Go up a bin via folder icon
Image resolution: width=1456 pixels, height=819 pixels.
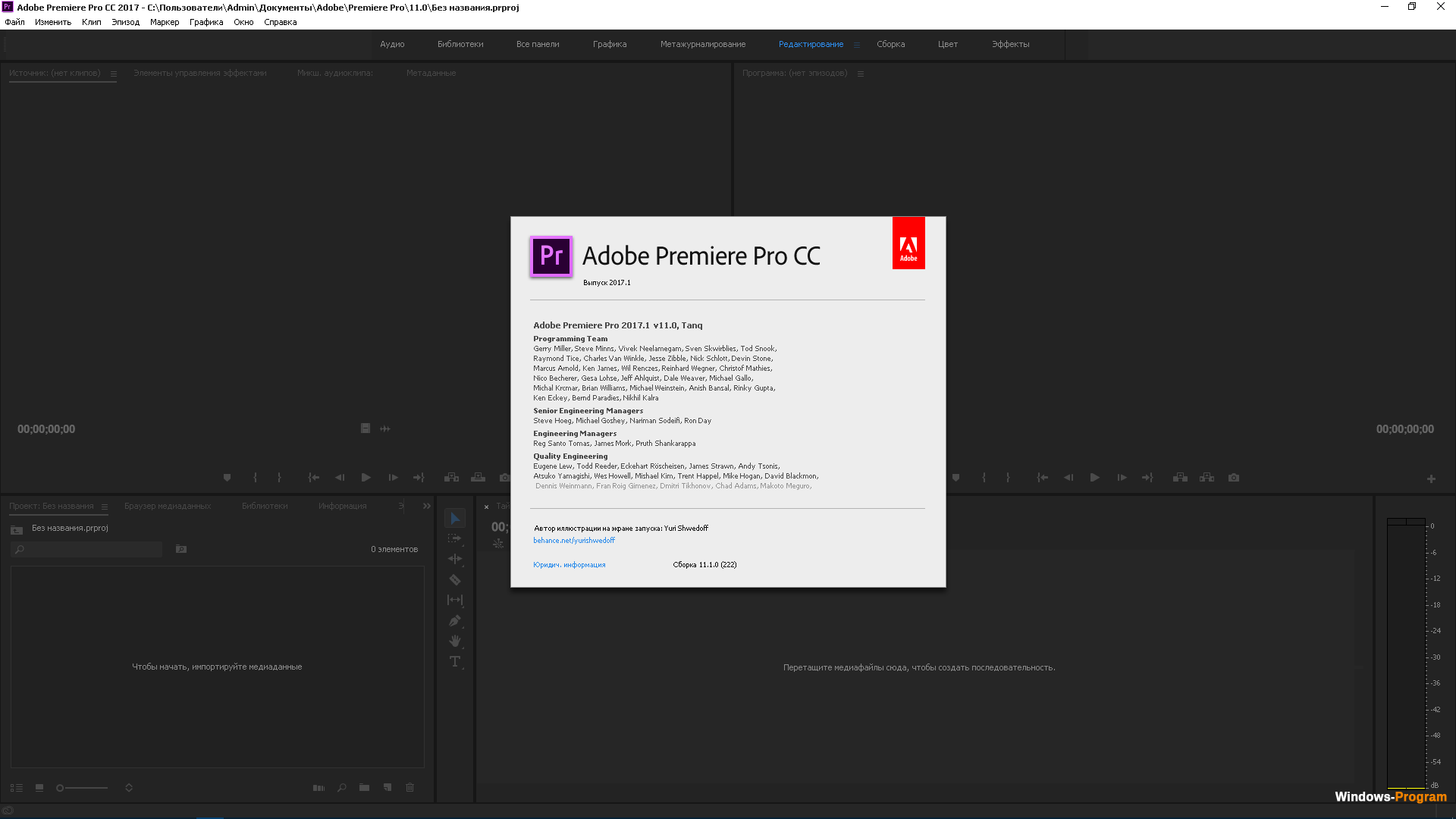[x=17, y=529]
